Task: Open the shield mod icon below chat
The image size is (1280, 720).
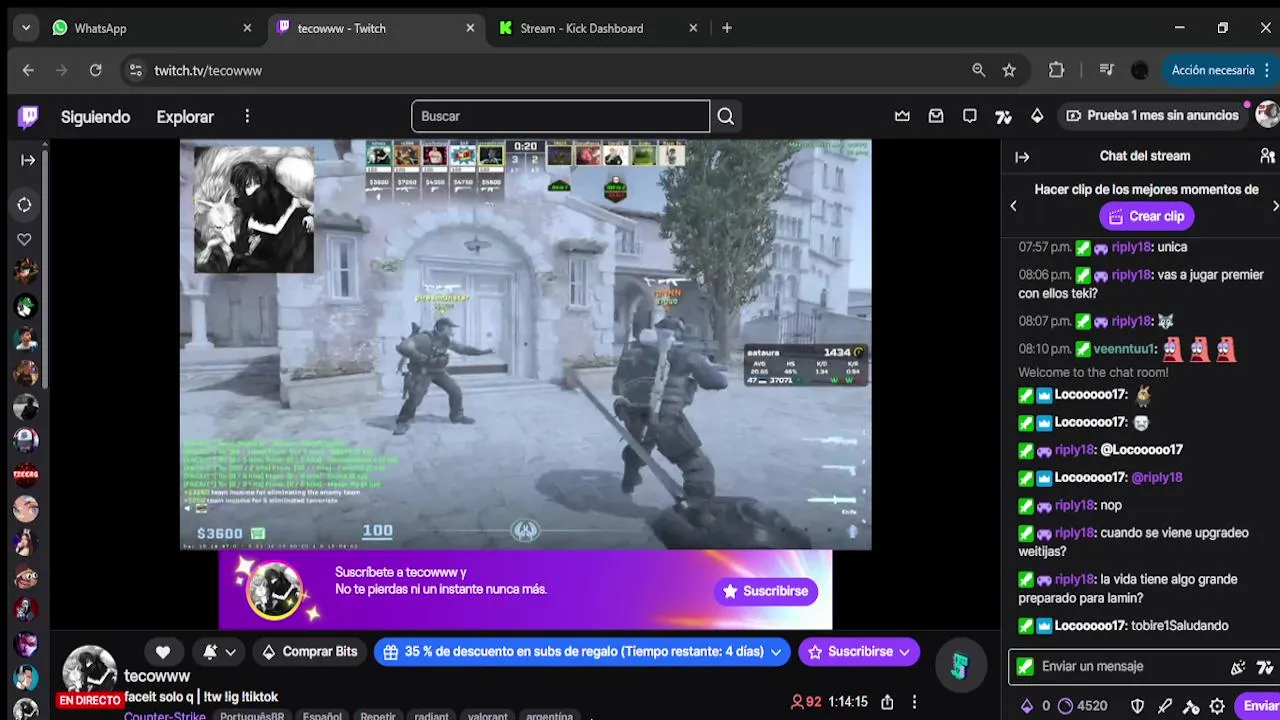Action: click(x=1137, y=706)
